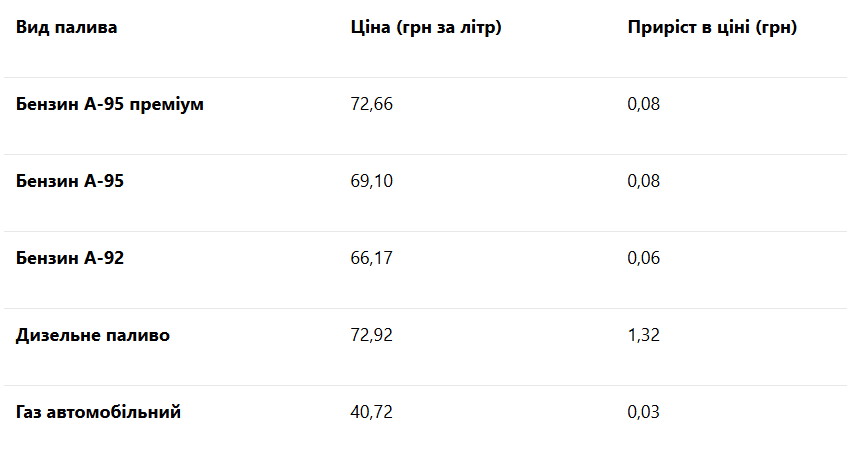Viewport: 847px width, 452px height.
Task: Select the 'Дизельне паливо' row label
Action: (x=93, y=335)
